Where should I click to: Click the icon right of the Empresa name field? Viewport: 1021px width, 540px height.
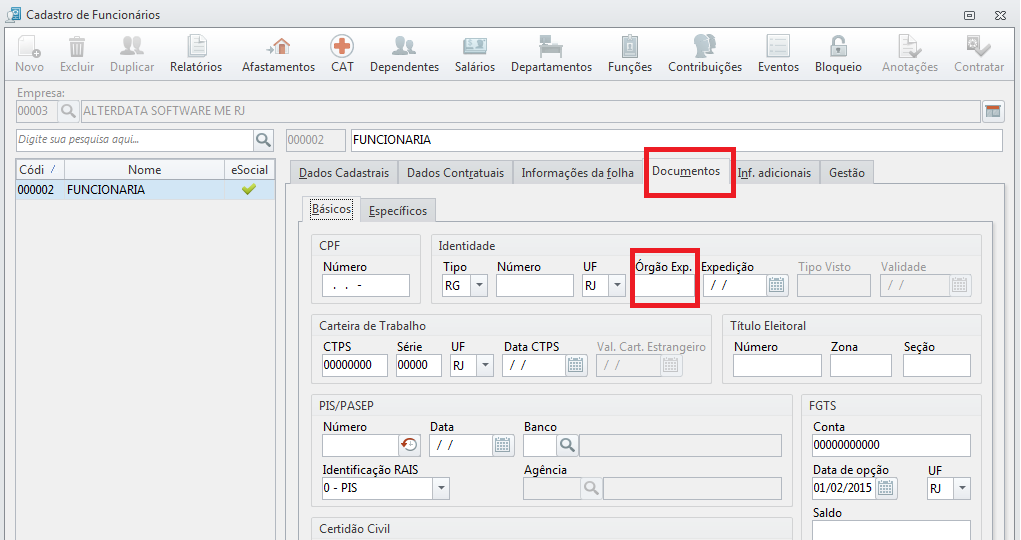tap(993, 111)
